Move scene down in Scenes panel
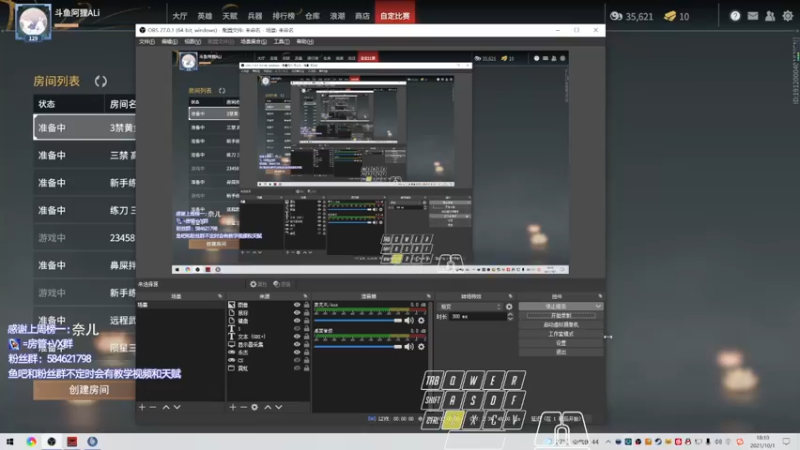800x450 pixels. pos(177,407)
